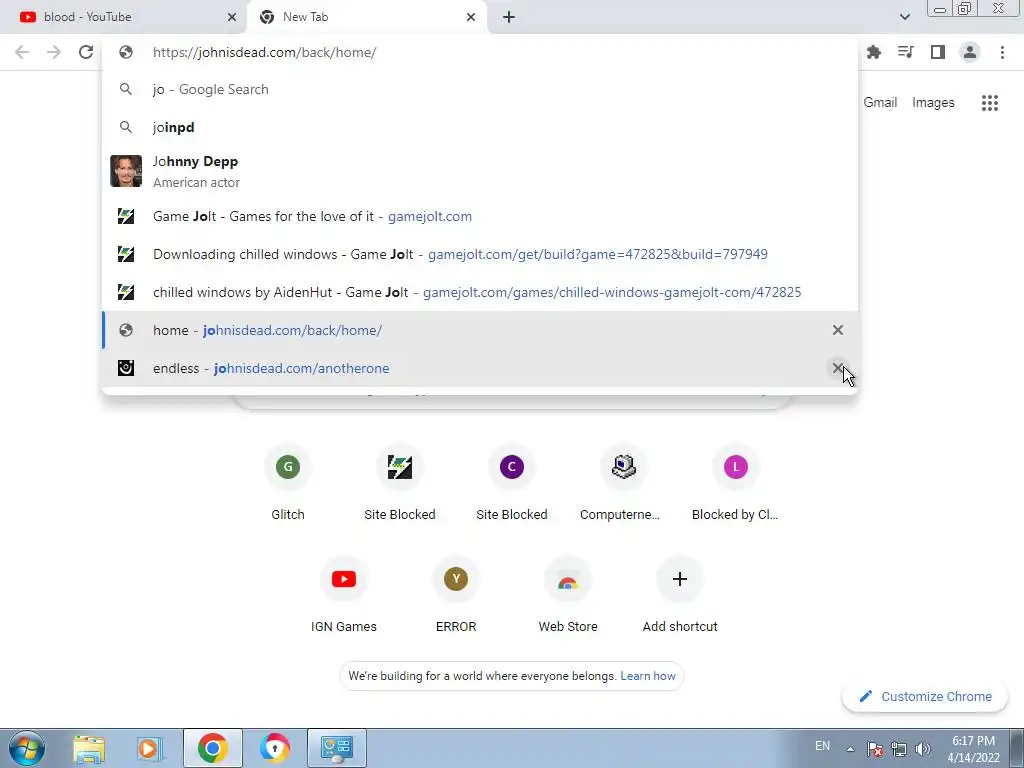Click the Action Center flag tray icon
The height and width of the screenshot is (768, 1024).
pyautogui.click(x=875, y=749)
